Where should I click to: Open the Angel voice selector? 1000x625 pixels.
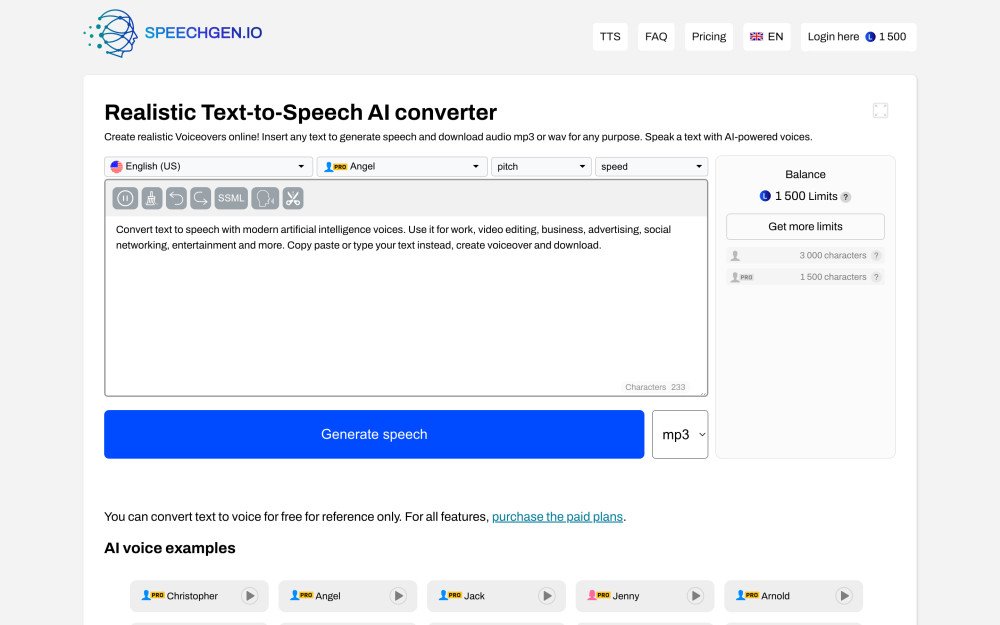coord(401,166)
